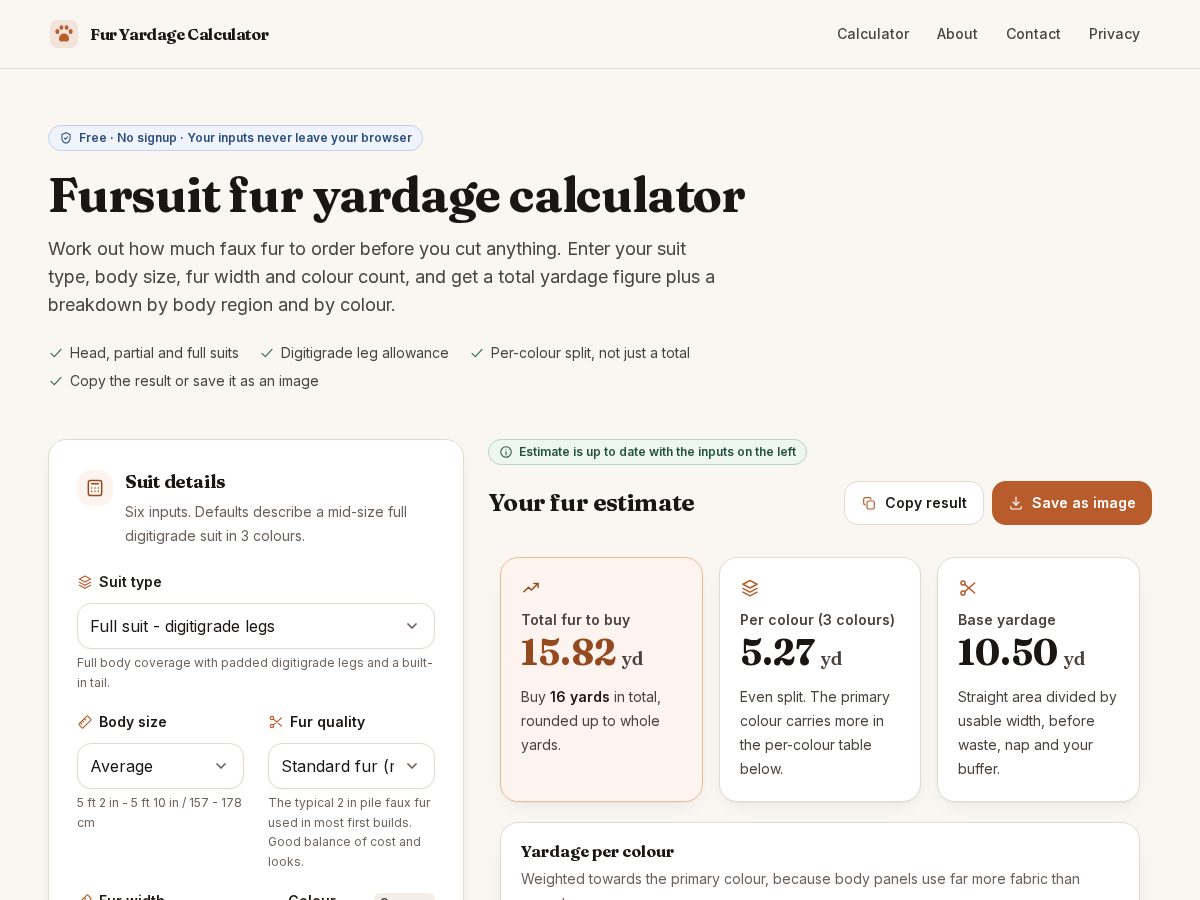The height and width of the screenshot is (900, 1200).
Task: Click the calculator icon beside Suit details
Action: [95, 488]
